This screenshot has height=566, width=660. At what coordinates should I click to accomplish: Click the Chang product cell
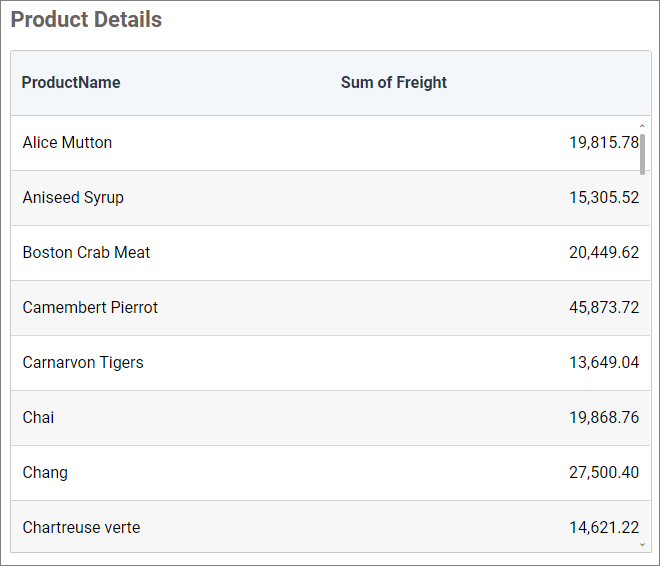pos(45,473)
